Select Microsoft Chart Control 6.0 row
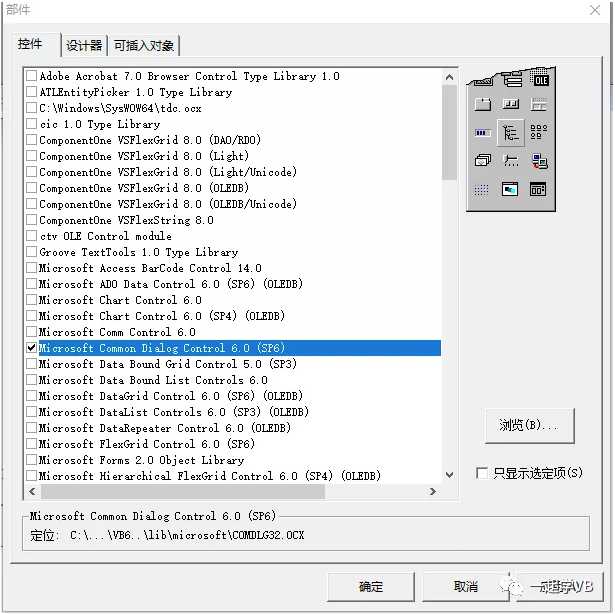Screen dimensions: 615x614 point(233,300)
